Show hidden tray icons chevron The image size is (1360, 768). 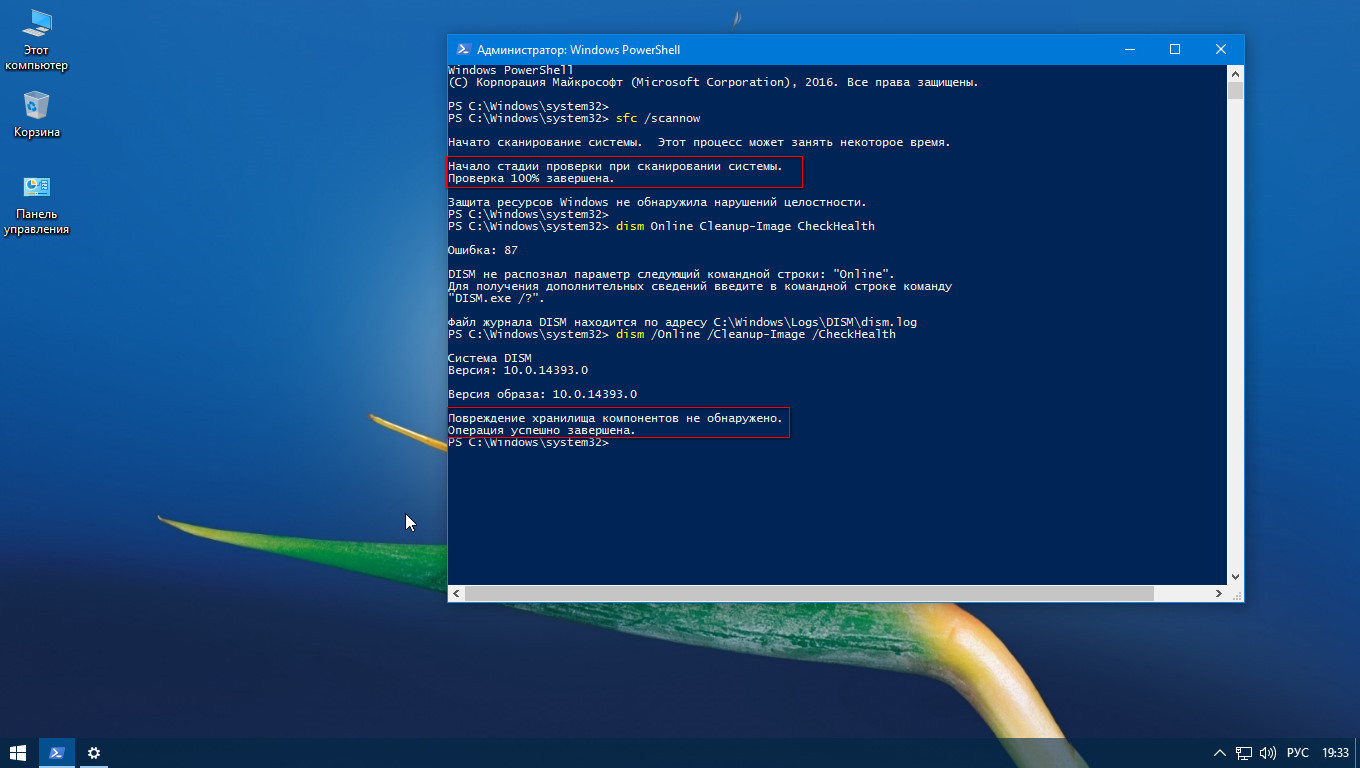coord(1220,753)
